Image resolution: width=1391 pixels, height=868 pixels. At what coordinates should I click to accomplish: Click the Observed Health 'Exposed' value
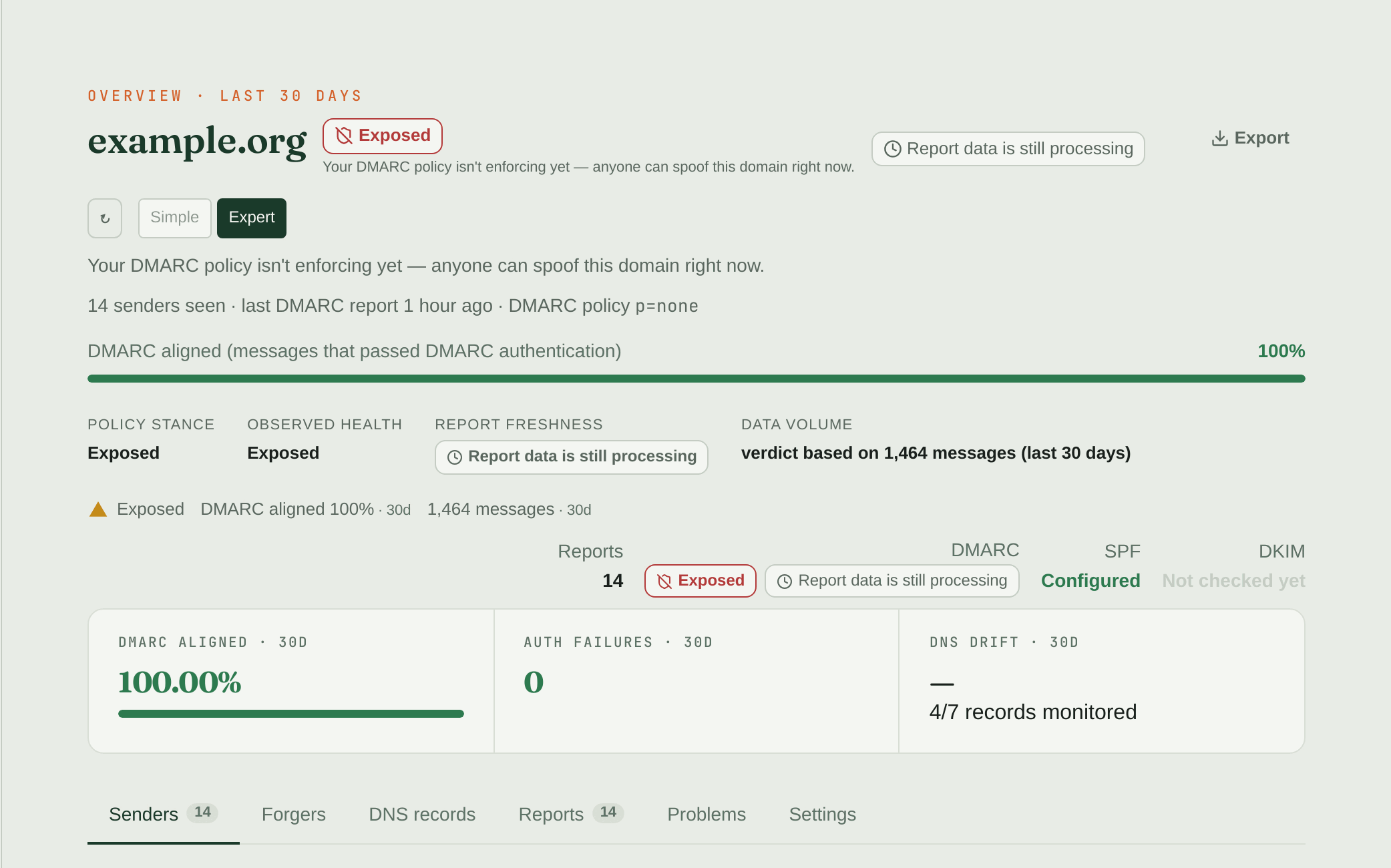coord(283,453)
